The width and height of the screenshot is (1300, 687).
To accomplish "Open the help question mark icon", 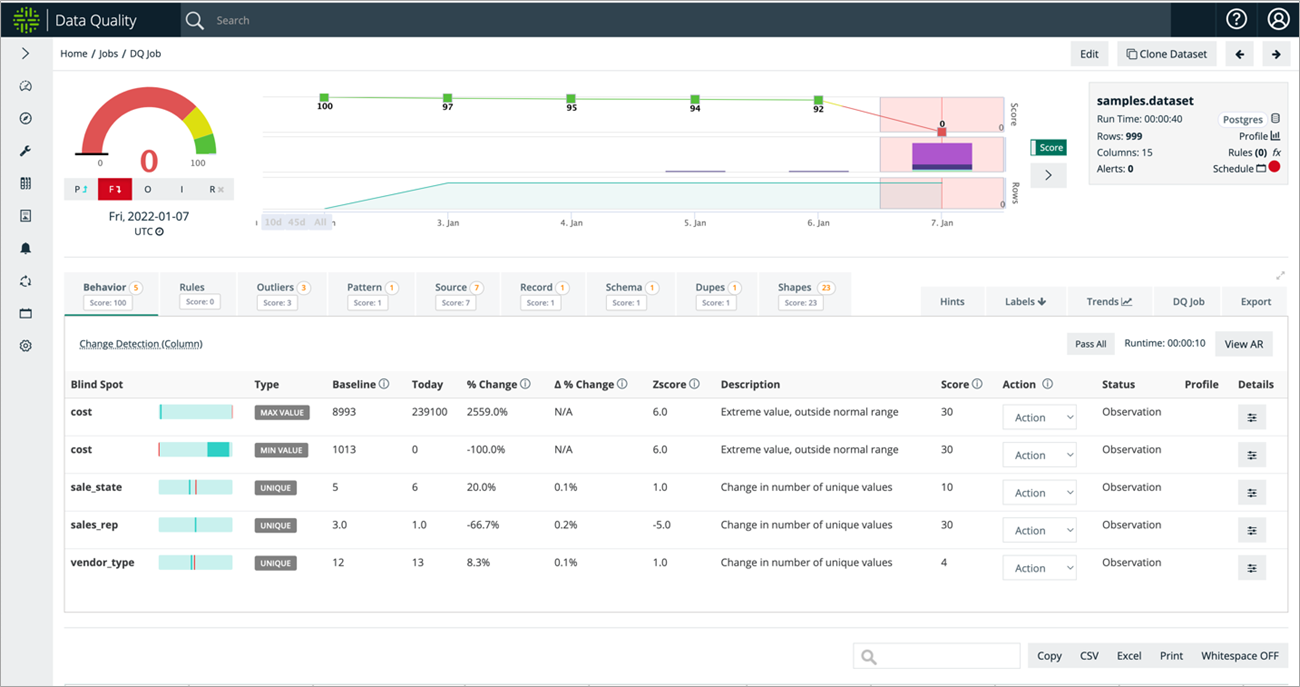I will pyautogui.click(x=1236, y=19).
